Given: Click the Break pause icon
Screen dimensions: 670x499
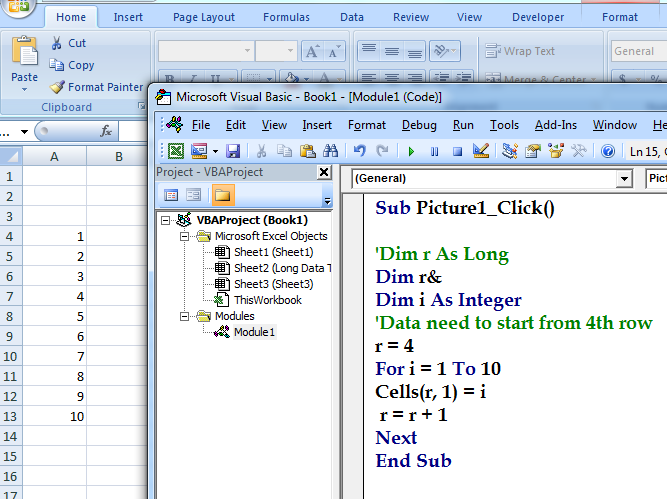Looking at the screenshot, I should [435, 152].
